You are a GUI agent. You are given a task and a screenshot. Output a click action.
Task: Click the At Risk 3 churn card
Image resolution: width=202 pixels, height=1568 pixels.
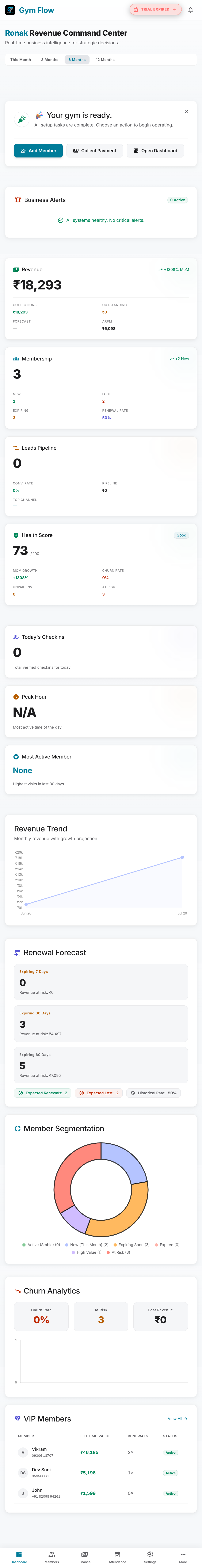point(101,1317)
